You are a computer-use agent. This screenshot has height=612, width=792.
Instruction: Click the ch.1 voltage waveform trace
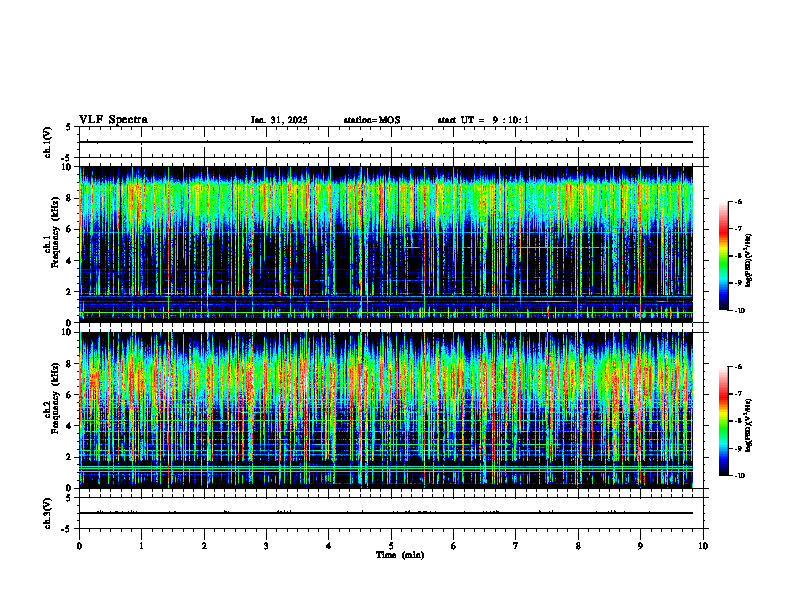coord(386,142)
